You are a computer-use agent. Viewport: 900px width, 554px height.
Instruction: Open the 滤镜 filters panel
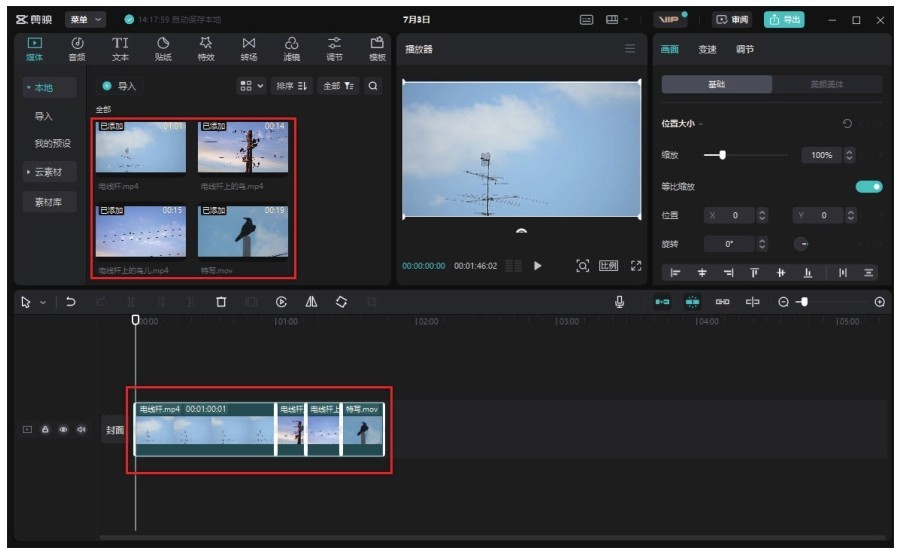point(291,48)
